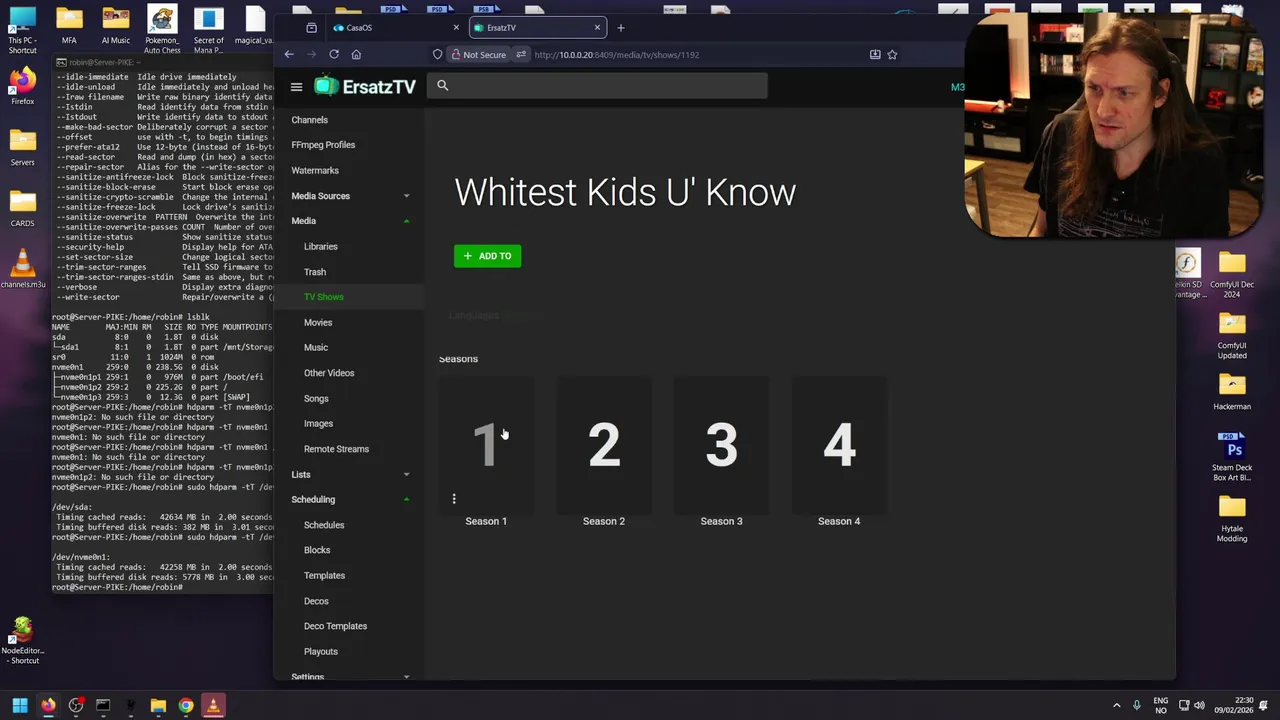Open the Season 1 poster card
This screenshot has width=1280, height=720.
(x=486, y=444)
